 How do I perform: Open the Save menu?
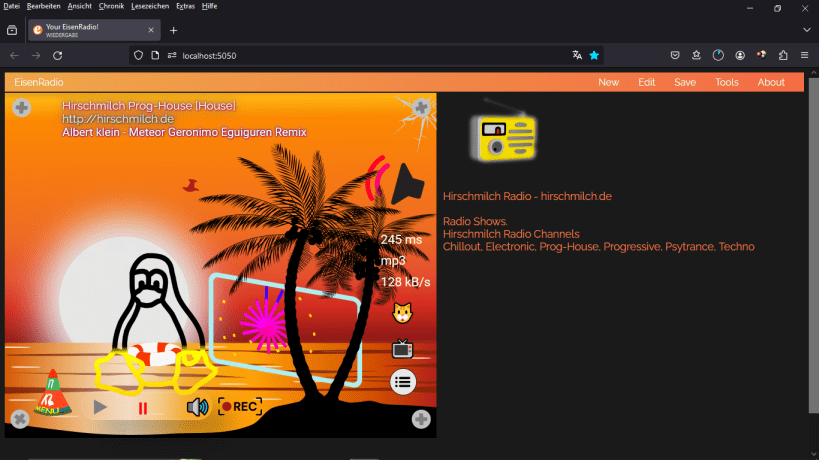click(685, 82)
